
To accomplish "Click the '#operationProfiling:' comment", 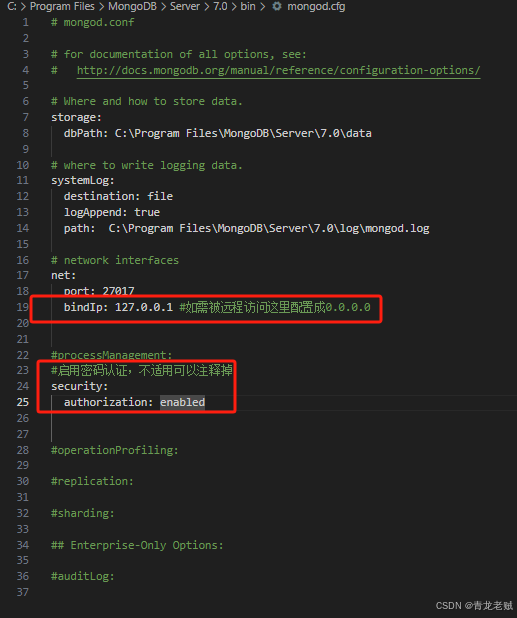I will click(x=115, y=450).
